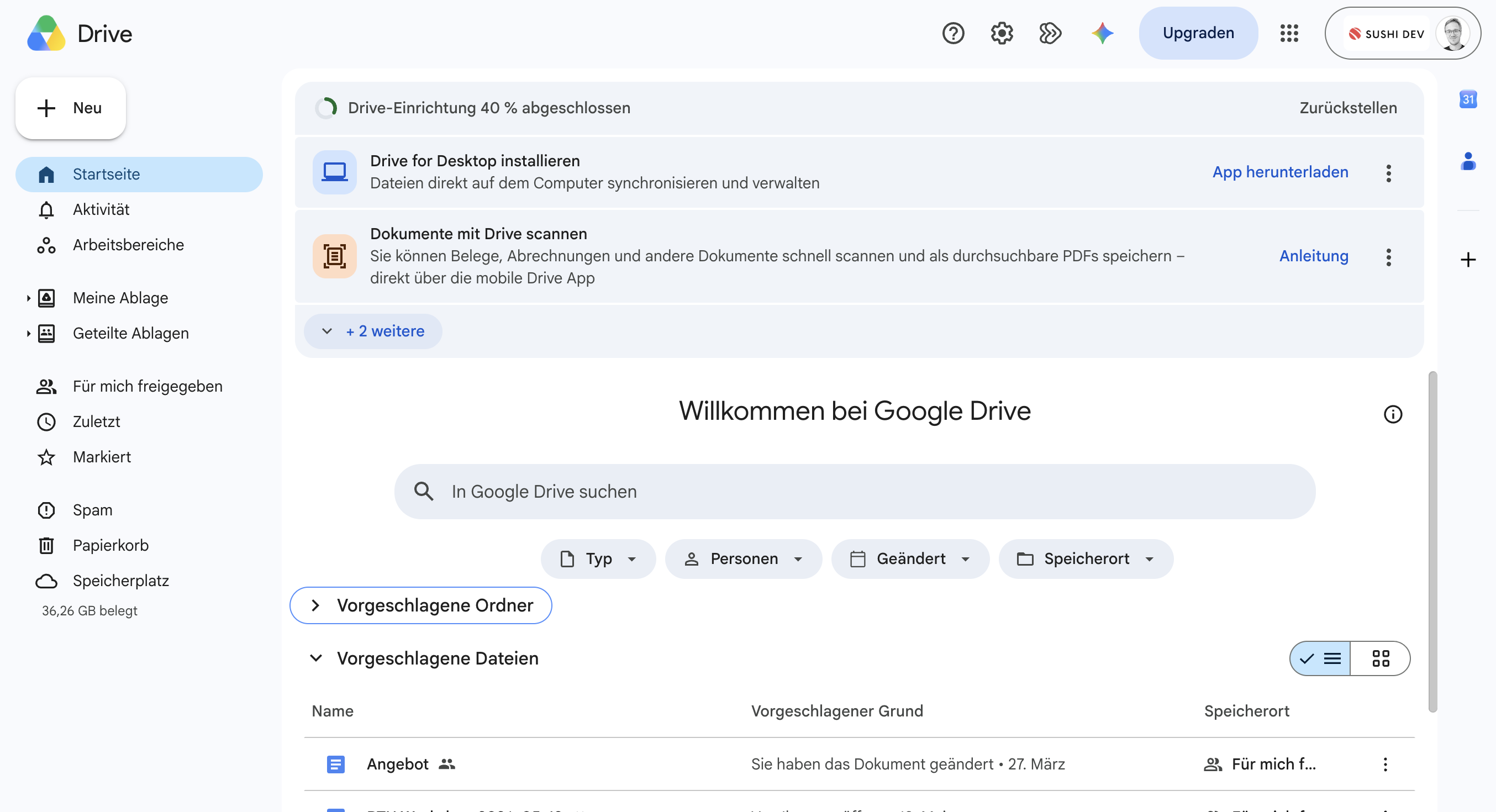Click the 36,26 GB belegt storage text
Image resolution: width=1496 pixels, height=812 pixels.
pos(89,610)
